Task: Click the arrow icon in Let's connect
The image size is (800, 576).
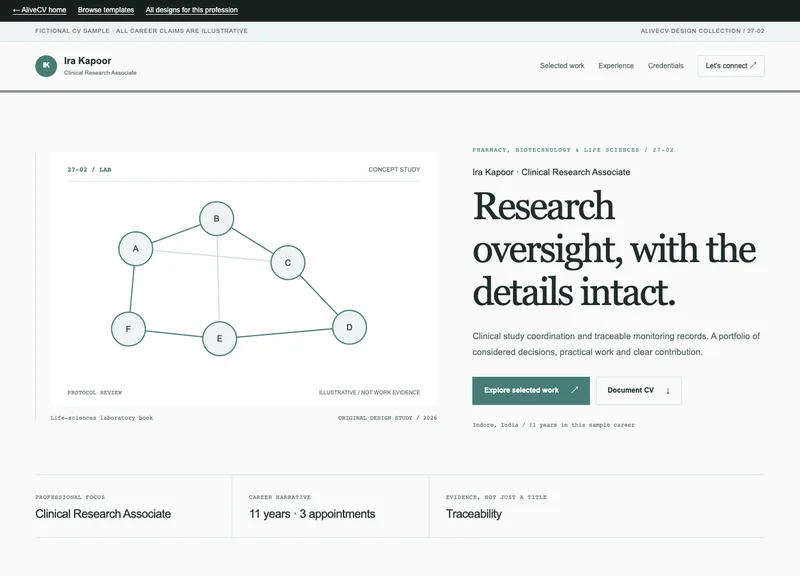Action: pos(753,65)
